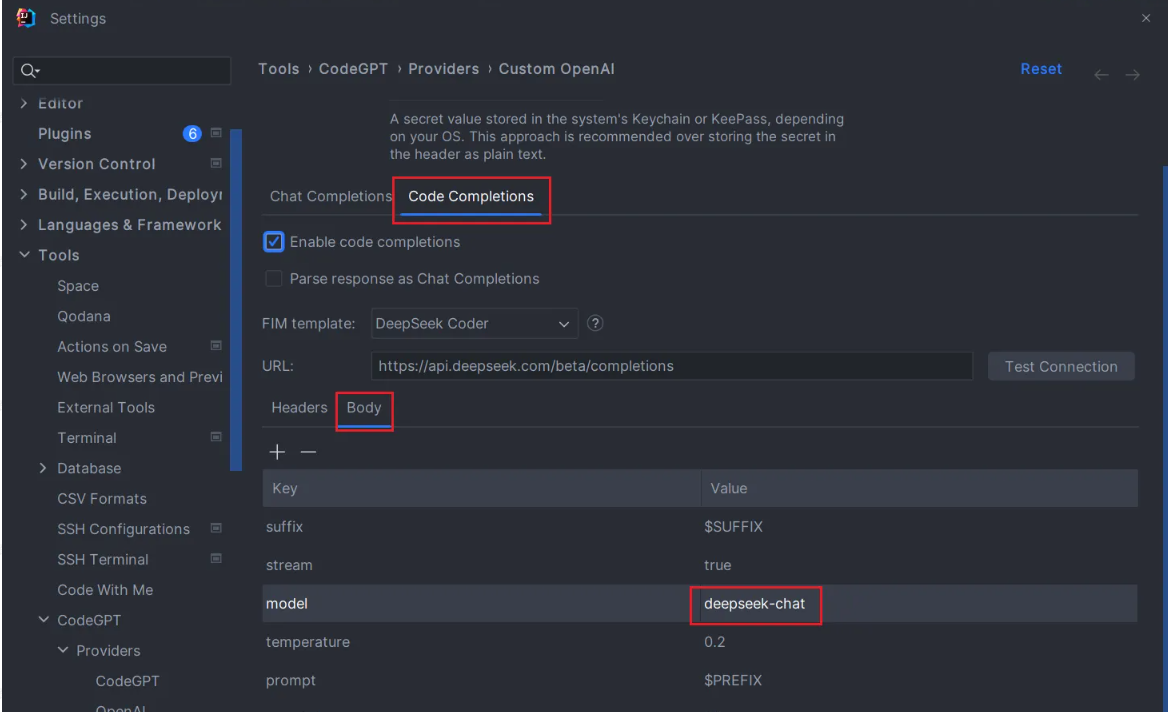Click the URL input field

672,366
